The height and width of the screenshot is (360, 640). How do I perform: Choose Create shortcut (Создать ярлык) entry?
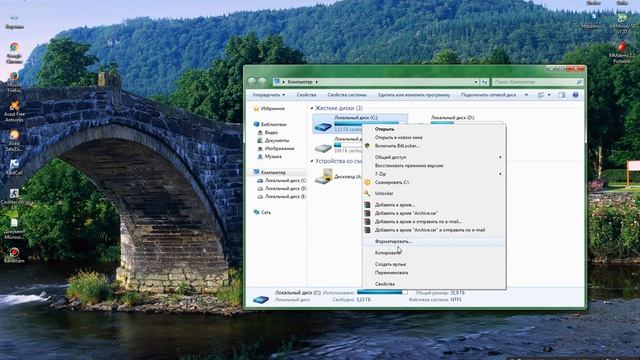tap(434, 264)
